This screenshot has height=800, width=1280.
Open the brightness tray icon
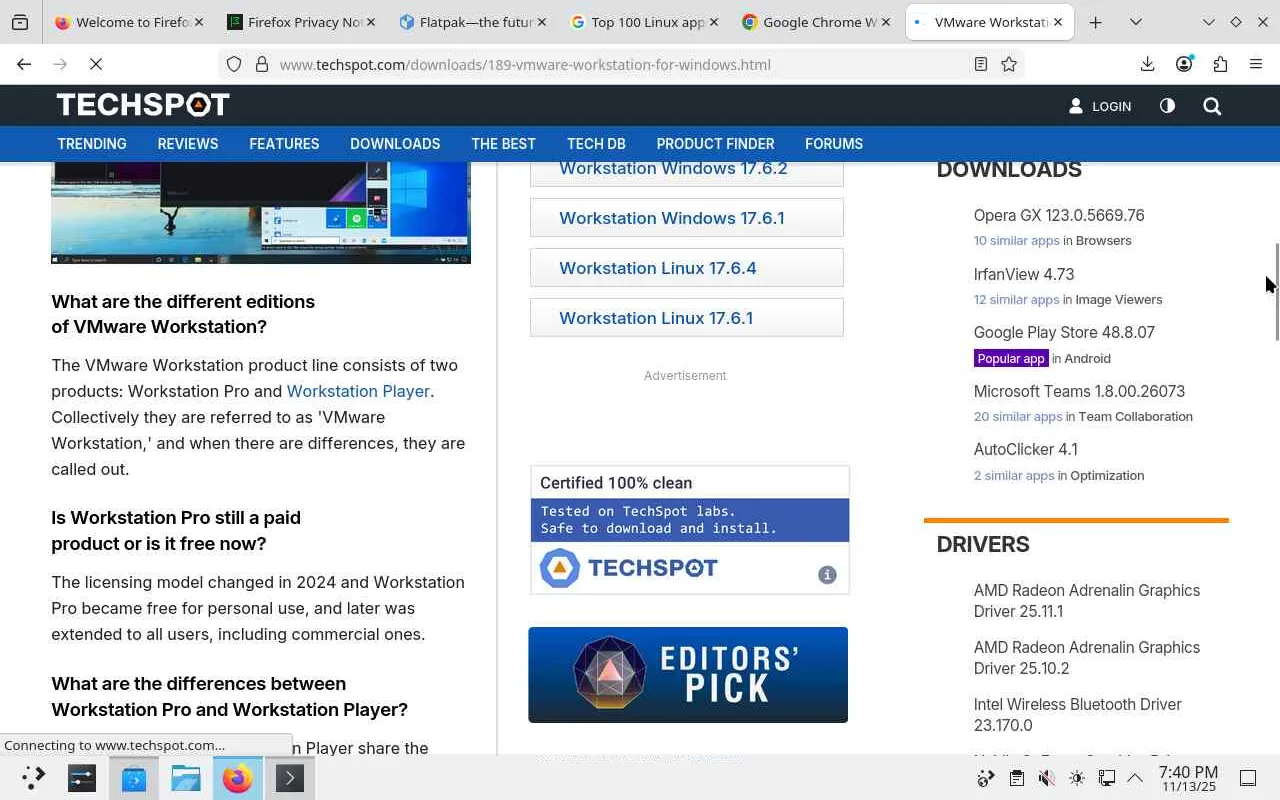click(1076, 778)
